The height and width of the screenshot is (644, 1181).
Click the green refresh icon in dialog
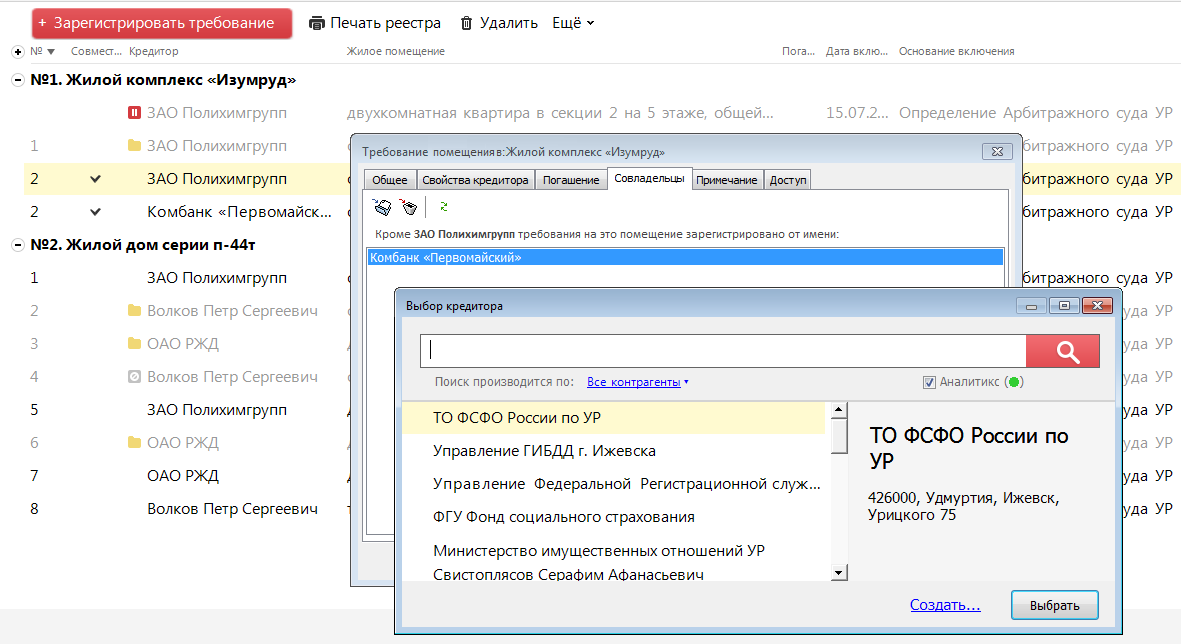[x=443, y=208]
